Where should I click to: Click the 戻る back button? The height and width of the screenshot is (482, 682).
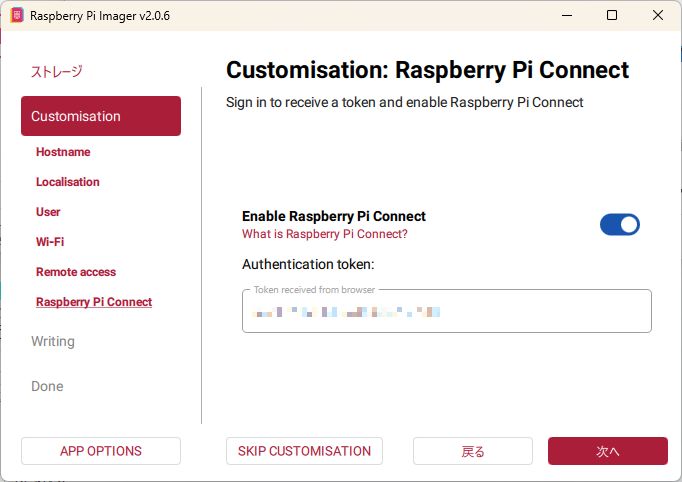[x=473, y=451]
